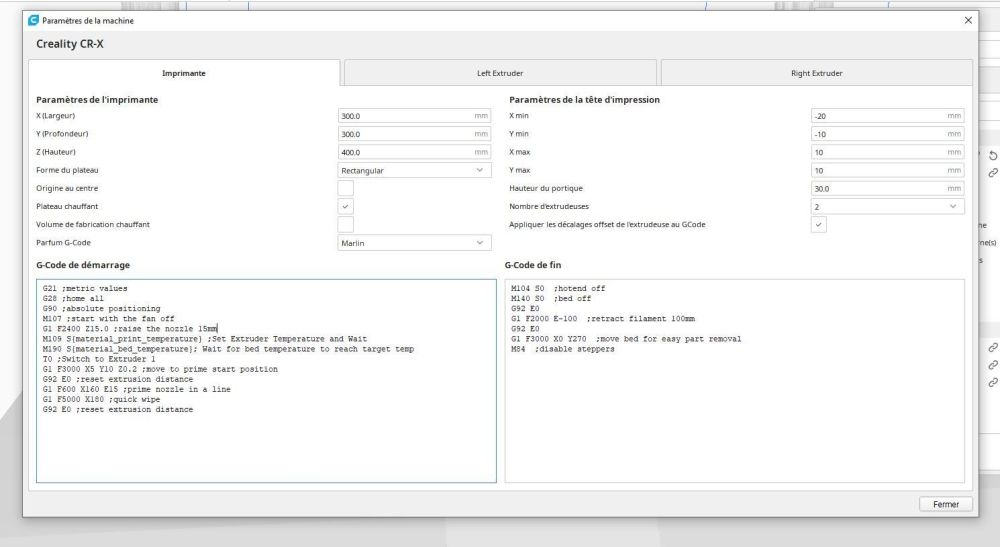
Task: Click the 'M107 ;start with the fan off' line
Action: (108, 319)
